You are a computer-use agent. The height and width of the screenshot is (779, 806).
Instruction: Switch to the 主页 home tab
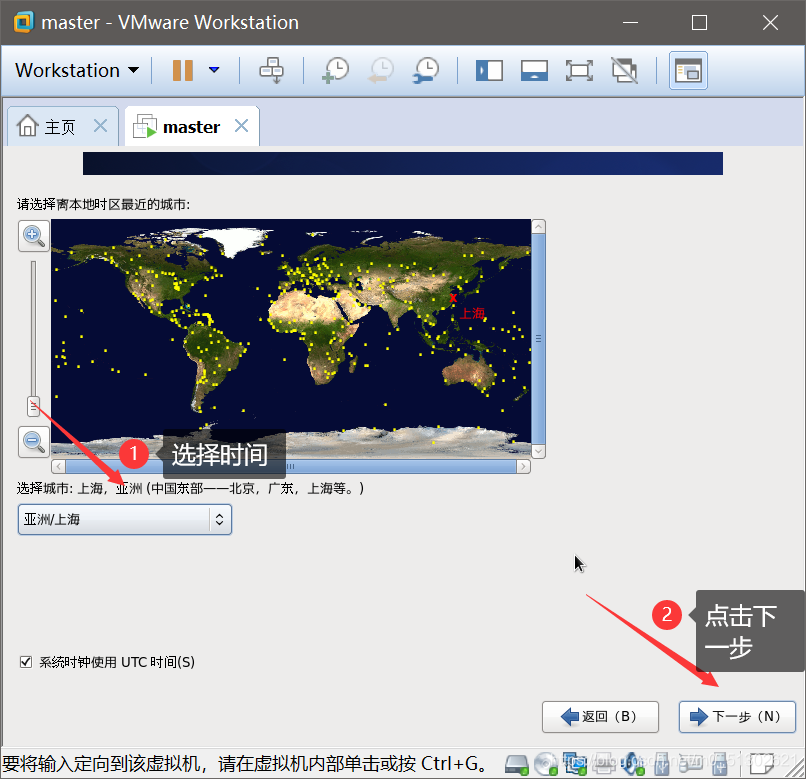click(62, 126)
